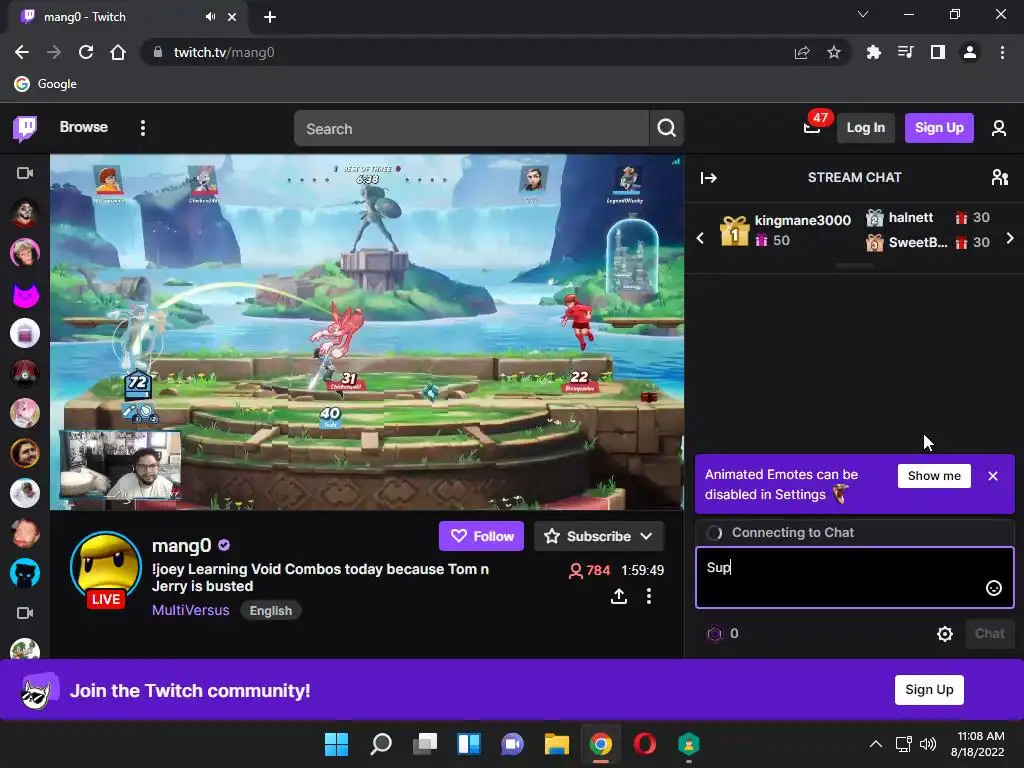Image resolution: width=1024 pixels, height=768 pixels.
Task: Focus the Twitch search field
Action: pyautogui.click(x=471, y=129)
